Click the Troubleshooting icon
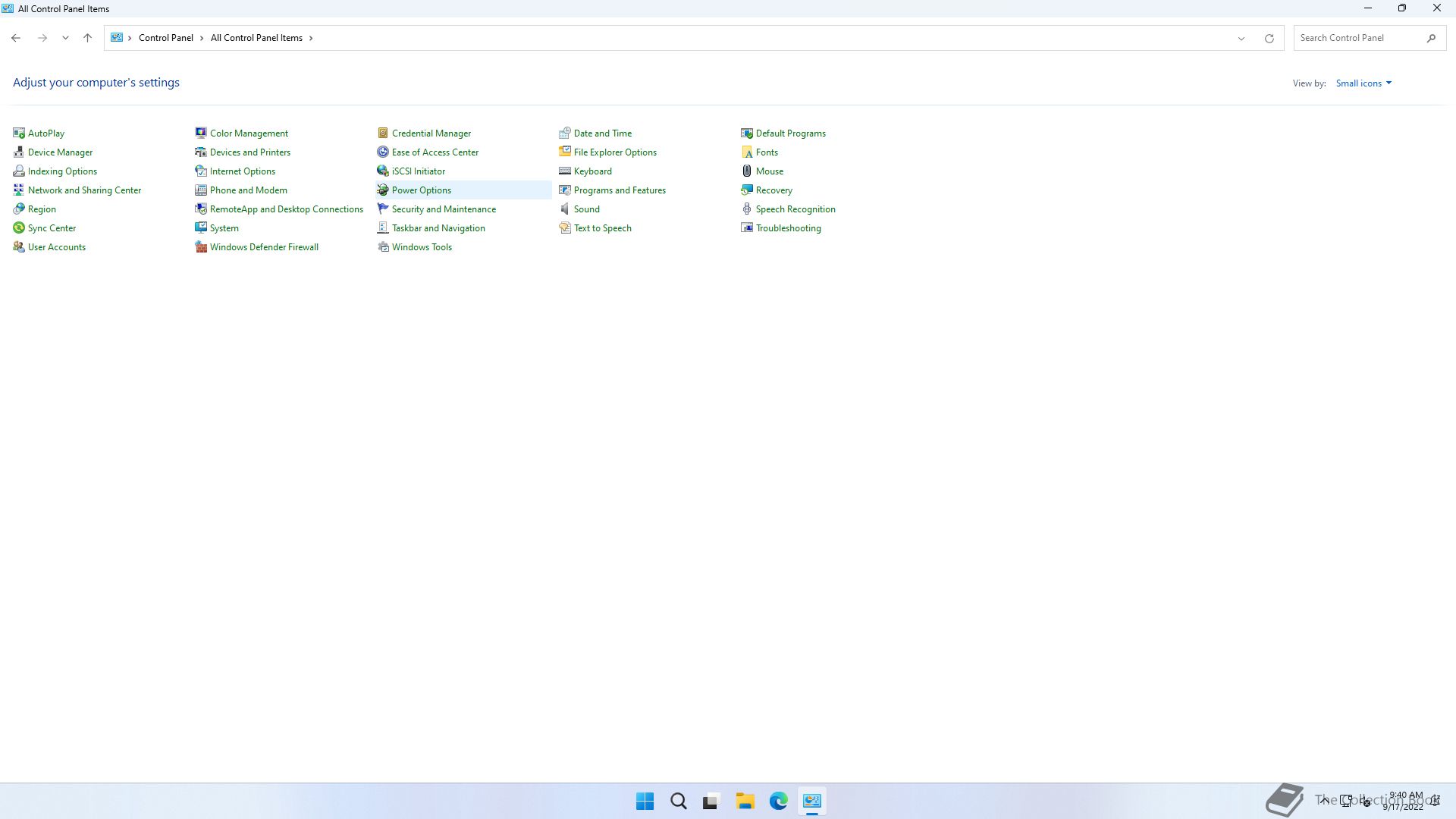1456x819 pixels. [747, 228]
